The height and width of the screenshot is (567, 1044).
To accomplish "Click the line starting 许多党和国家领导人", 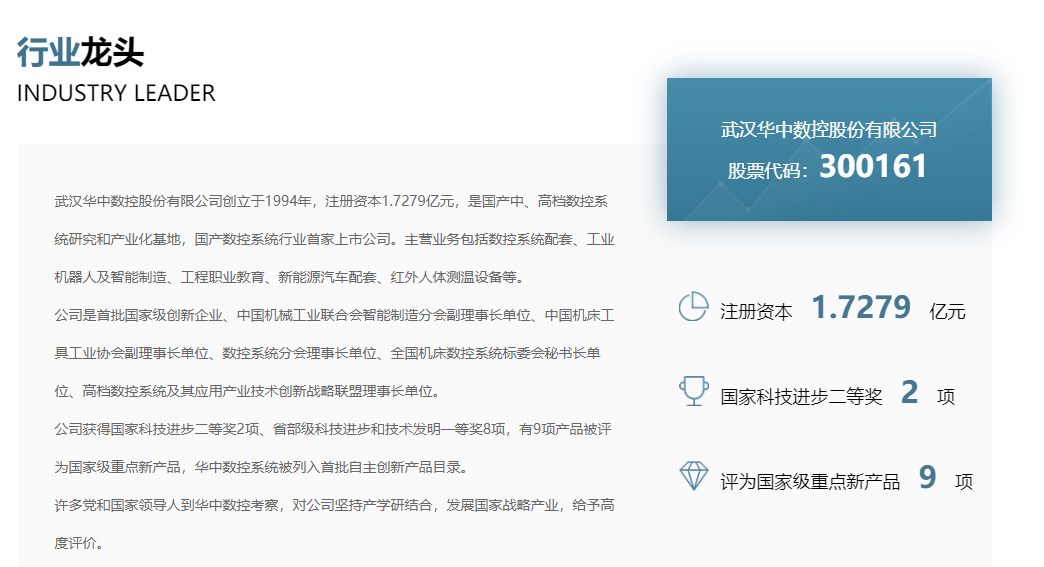I will 334,505.
